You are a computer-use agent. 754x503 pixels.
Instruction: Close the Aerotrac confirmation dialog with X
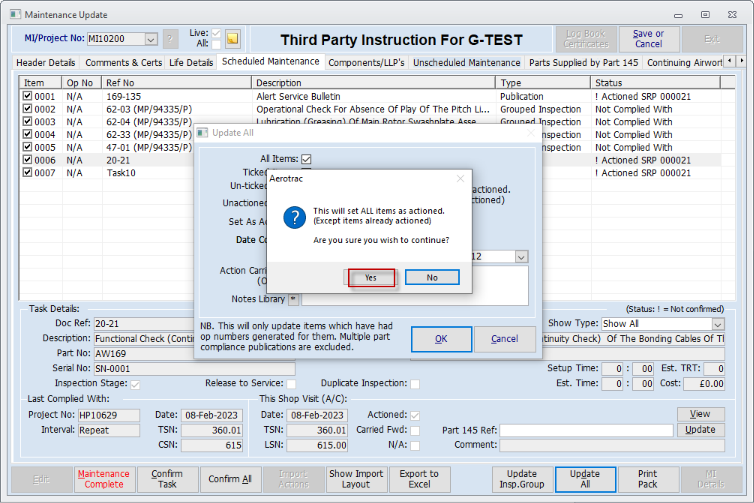point(460,179)
